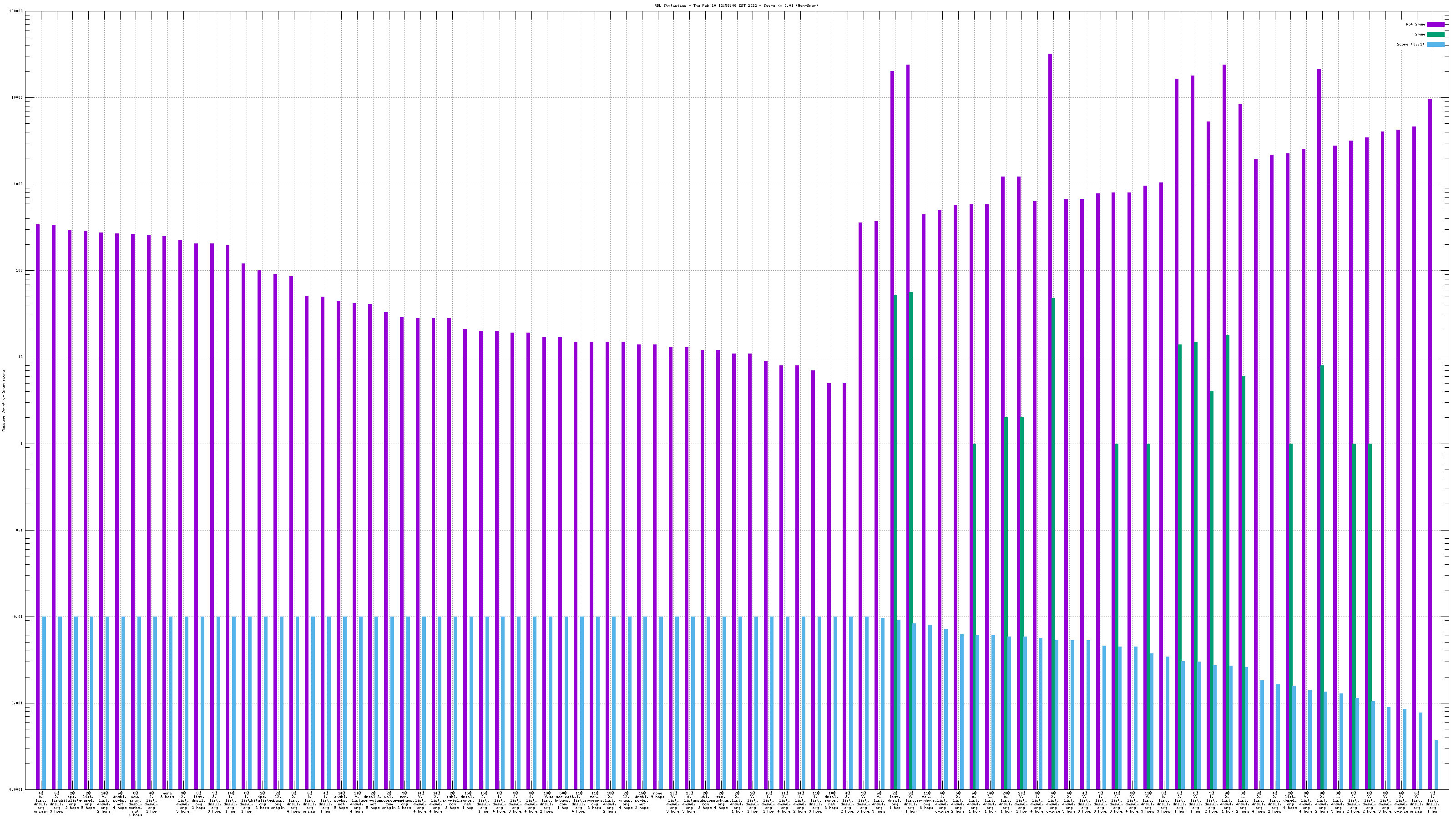Screen dimensions: 1456x819
Task: Click the 'none 8 hops' x-axis label
Action: coord(167,795)
